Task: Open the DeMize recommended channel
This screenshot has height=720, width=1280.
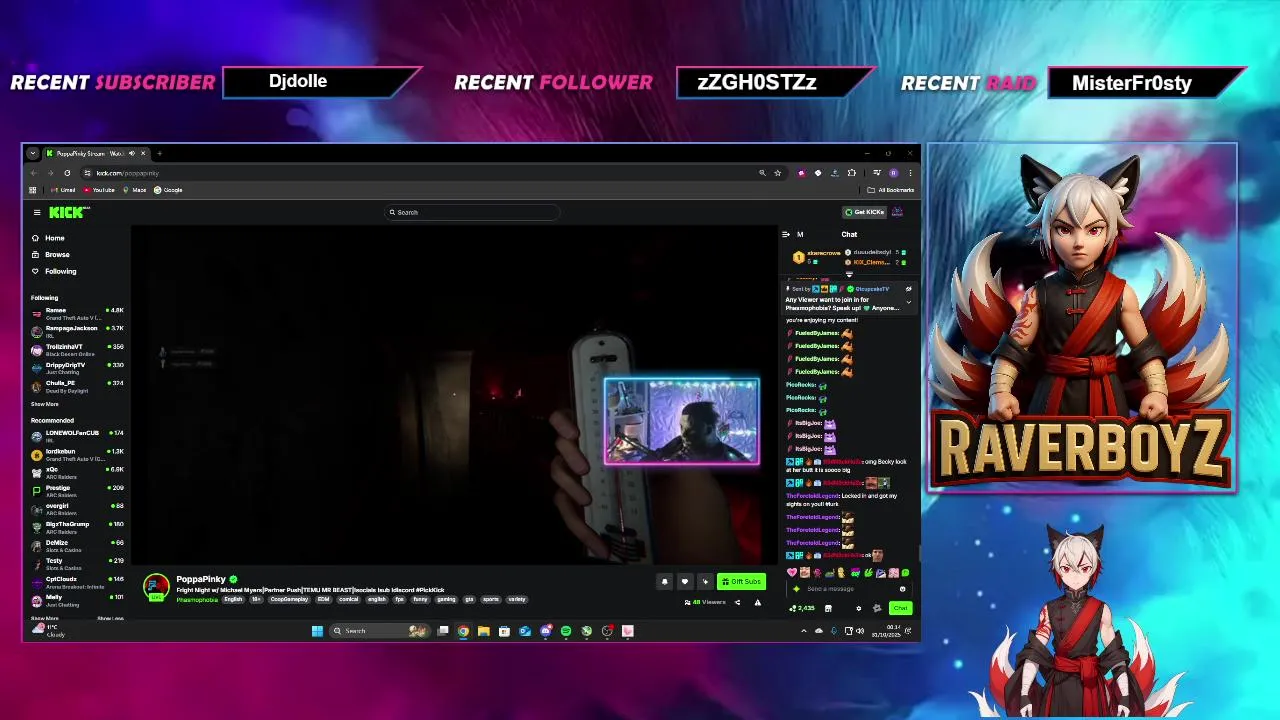Action: (78, 545)
